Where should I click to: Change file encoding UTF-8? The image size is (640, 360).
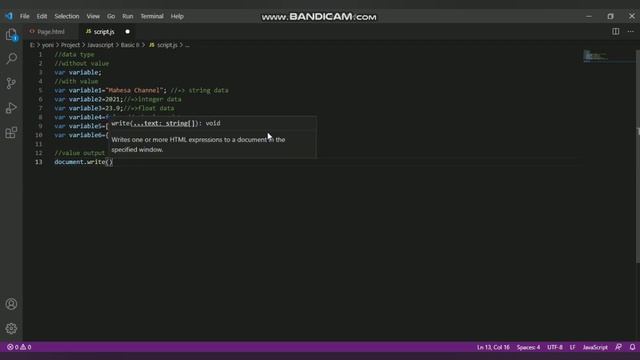(555, 347)
